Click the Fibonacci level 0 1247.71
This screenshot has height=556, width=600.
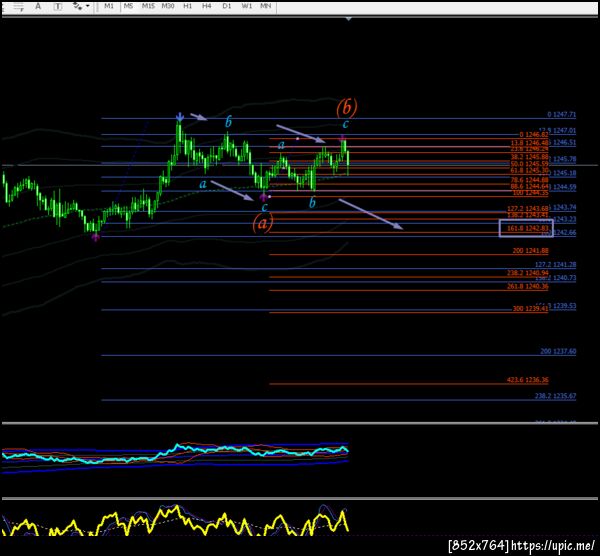pos(562,114)
